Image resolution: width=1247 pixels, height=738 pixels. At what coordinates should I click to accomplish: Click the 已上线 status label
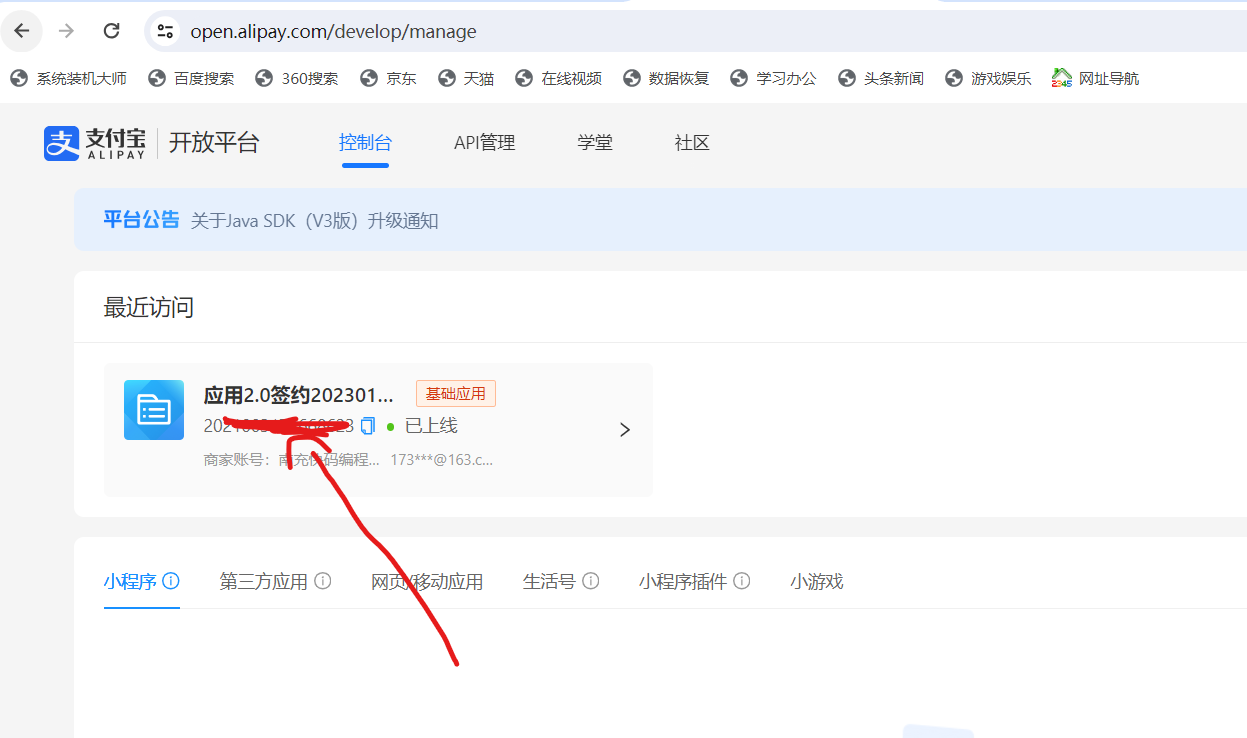click(x=431, y=426)
